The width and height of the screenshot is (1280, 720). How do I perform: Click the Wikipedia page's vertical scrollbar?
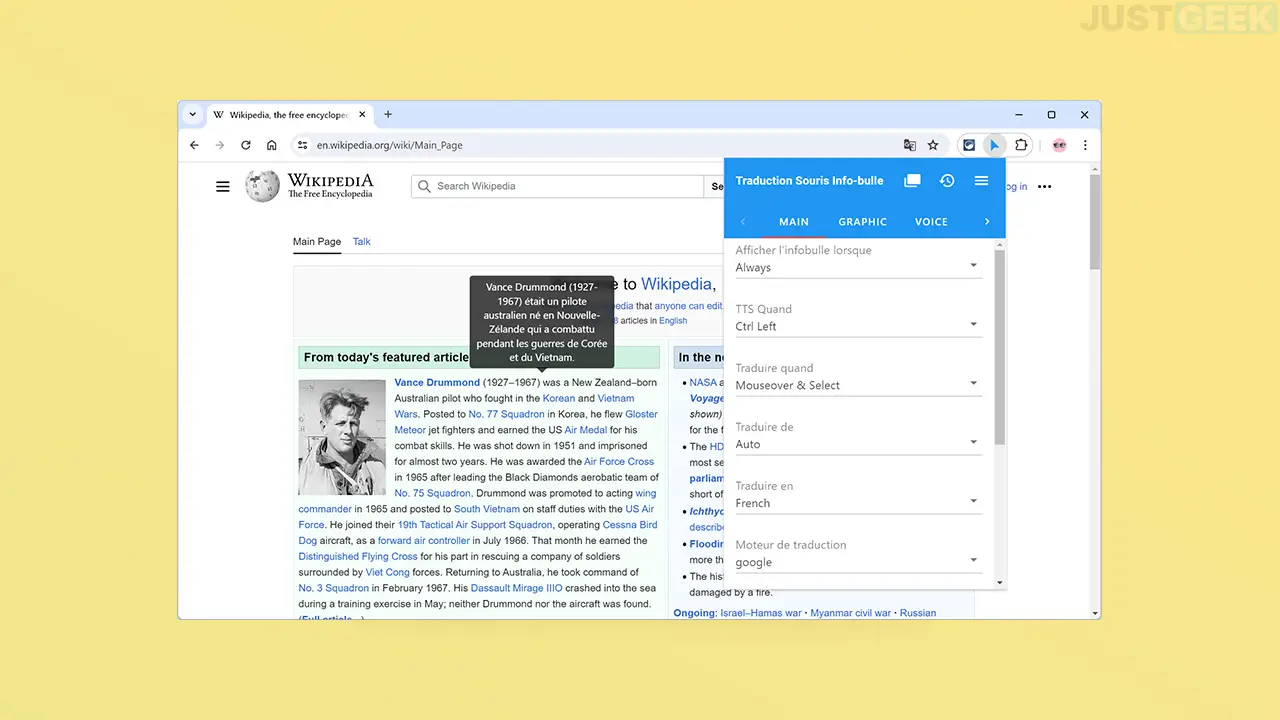coord(1095,220)
